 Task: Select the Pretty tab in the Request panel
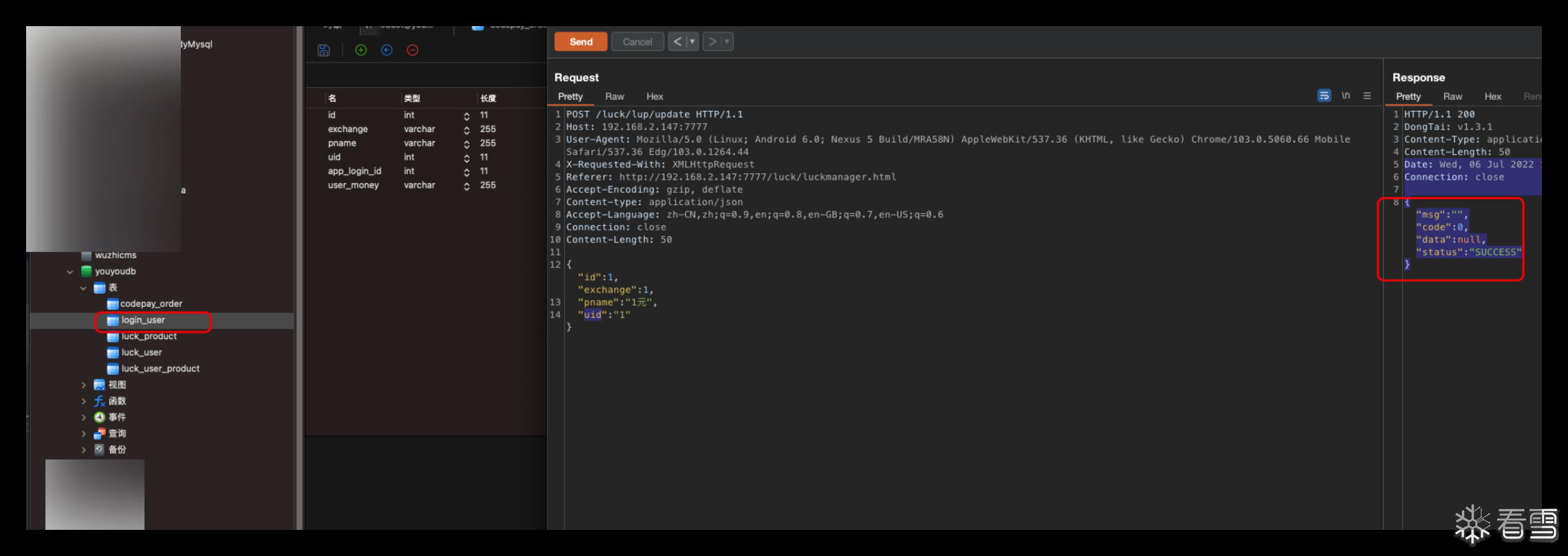(570, 96)
